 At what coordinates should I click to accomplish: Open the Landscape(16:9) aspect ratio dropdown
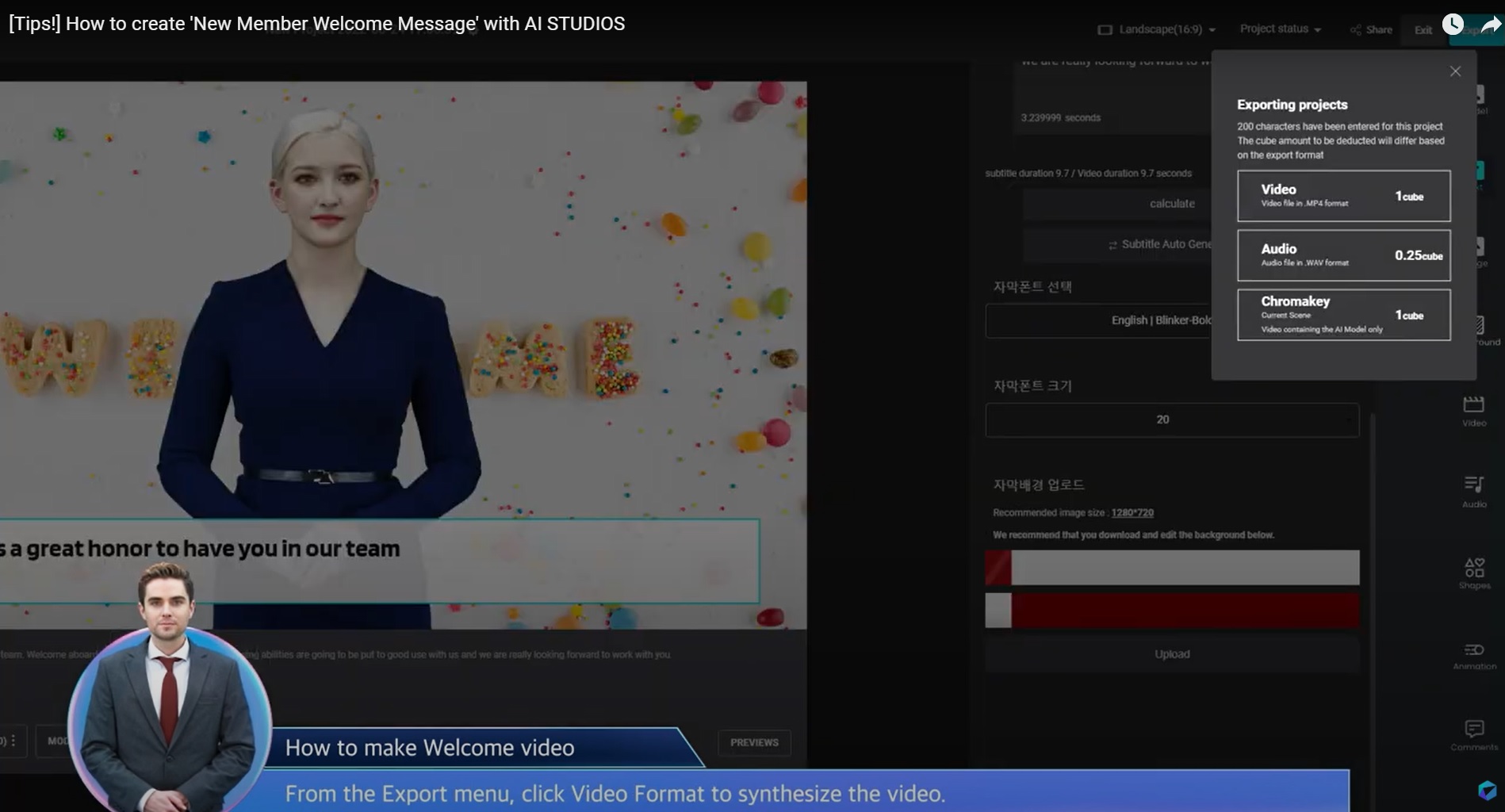(1156, 29)
